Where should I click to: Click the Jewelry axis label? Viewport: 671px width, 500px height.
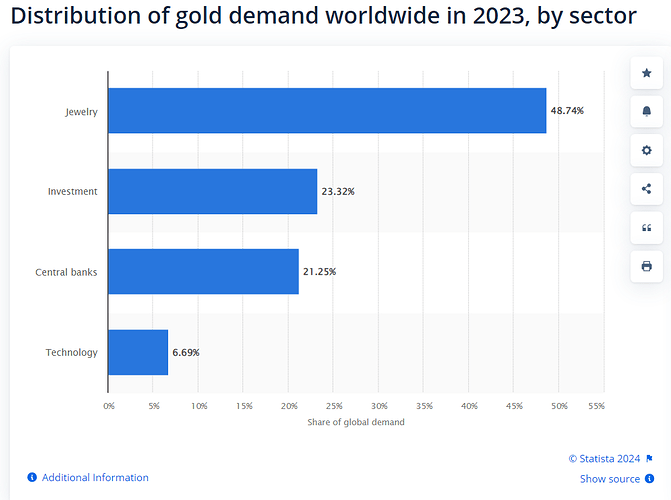[x=81, y=112]
